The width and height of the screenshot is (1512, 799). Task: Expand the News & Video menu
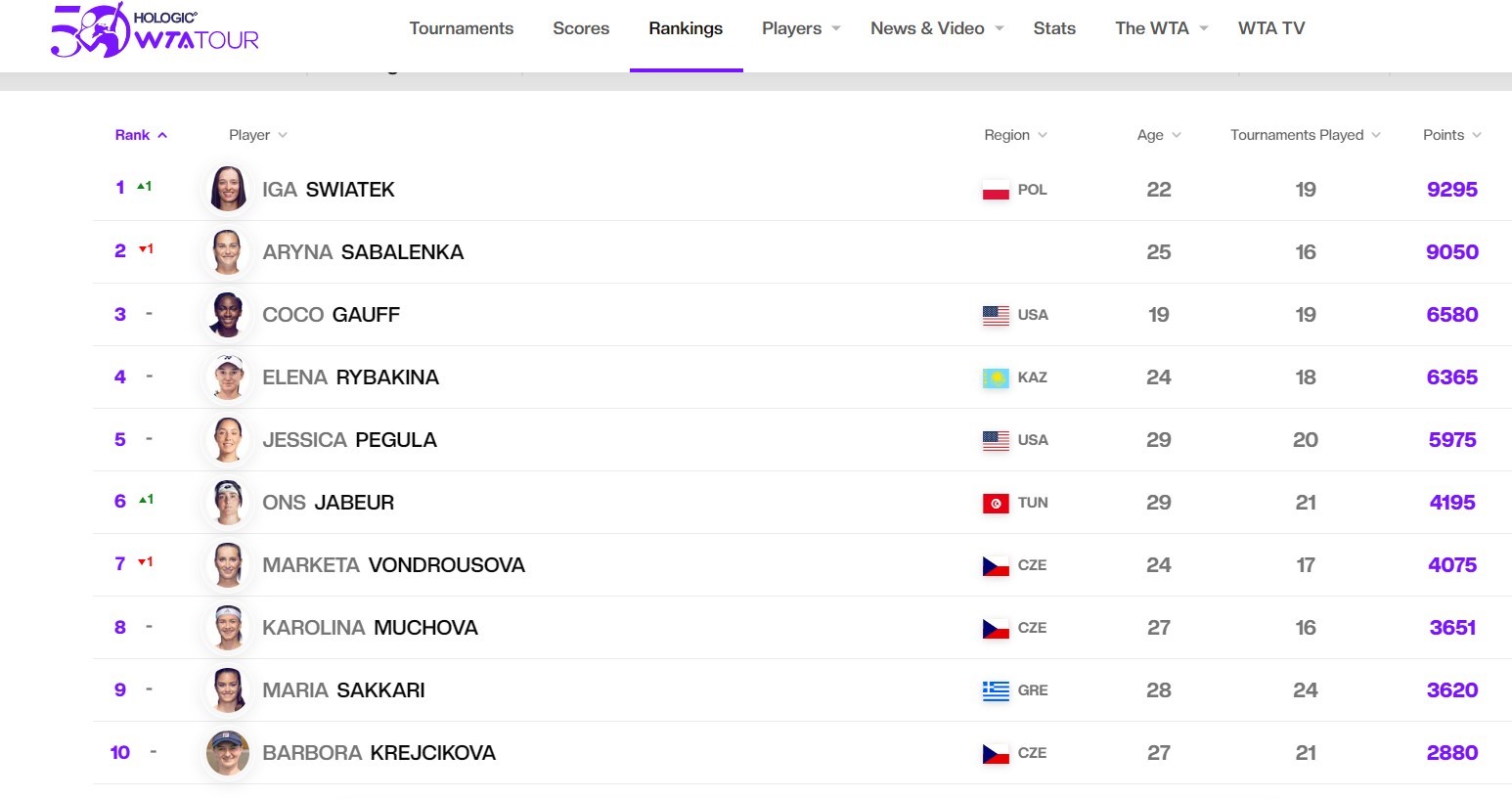click(x=937, y=28)
